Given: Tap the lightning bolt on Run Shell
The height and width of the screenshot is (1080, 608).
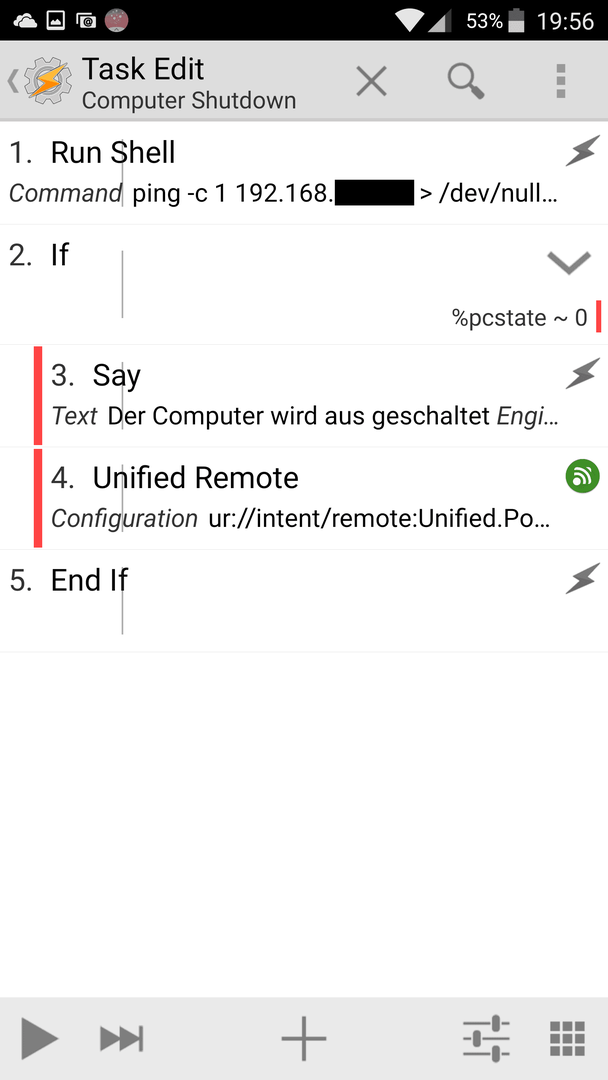Looking at the screenshot, I should pos(583,151).
